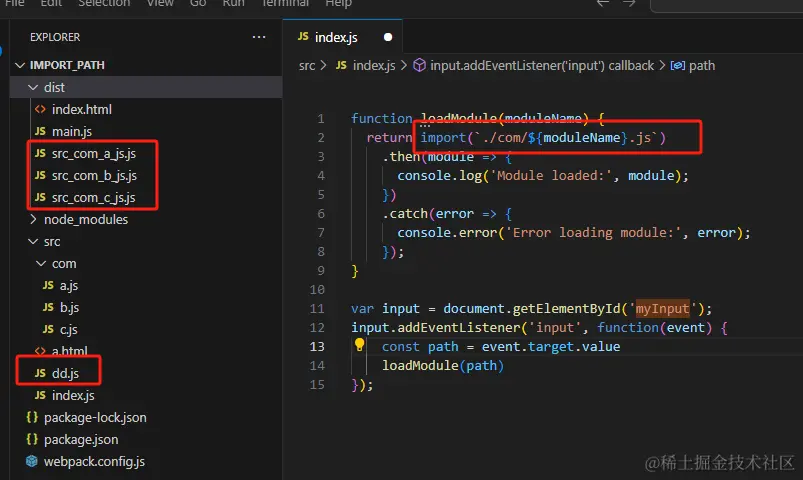Collapse the dist folder
Image resolution: width=803 pixels, height=480 pixels.
pos(33,88)
